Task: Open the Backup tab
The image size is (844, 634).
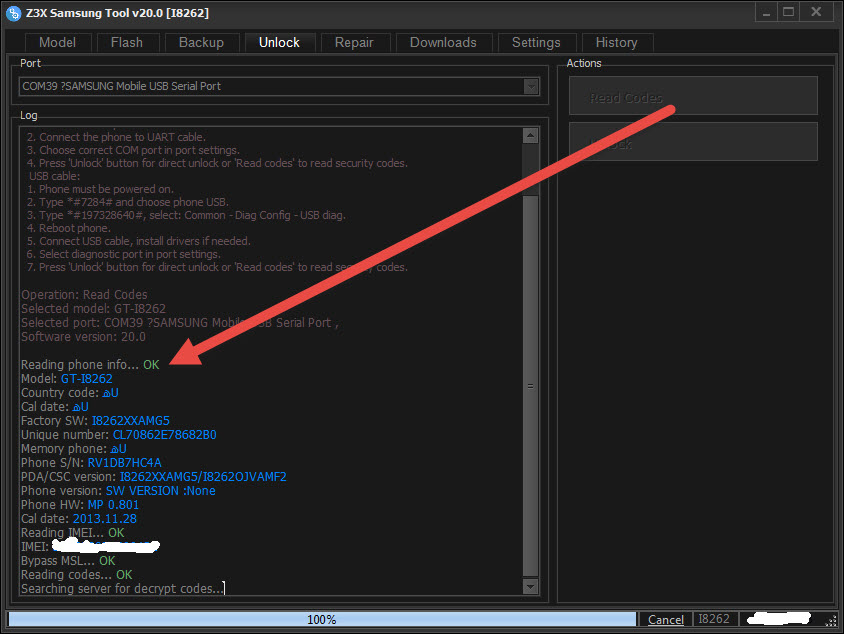Action: tap(201, 43)
